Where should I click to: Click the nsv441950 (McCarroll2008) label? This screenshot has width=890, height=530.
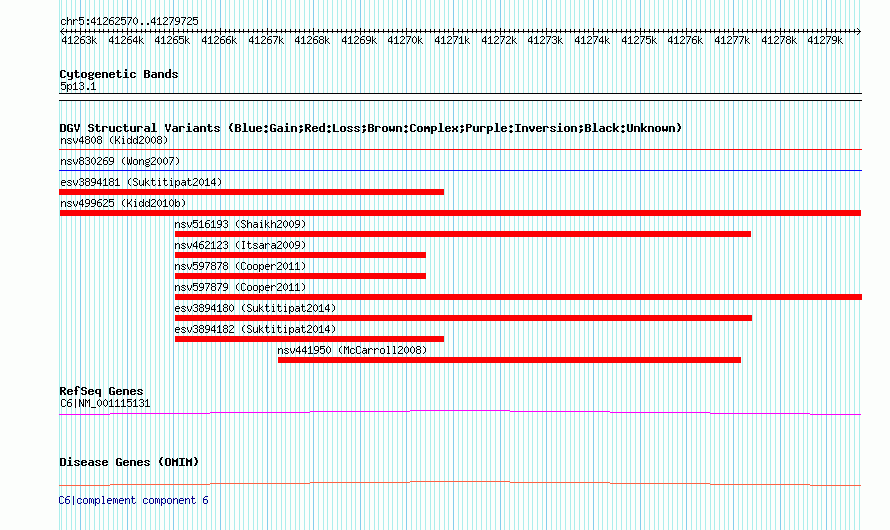click(352, 350)
